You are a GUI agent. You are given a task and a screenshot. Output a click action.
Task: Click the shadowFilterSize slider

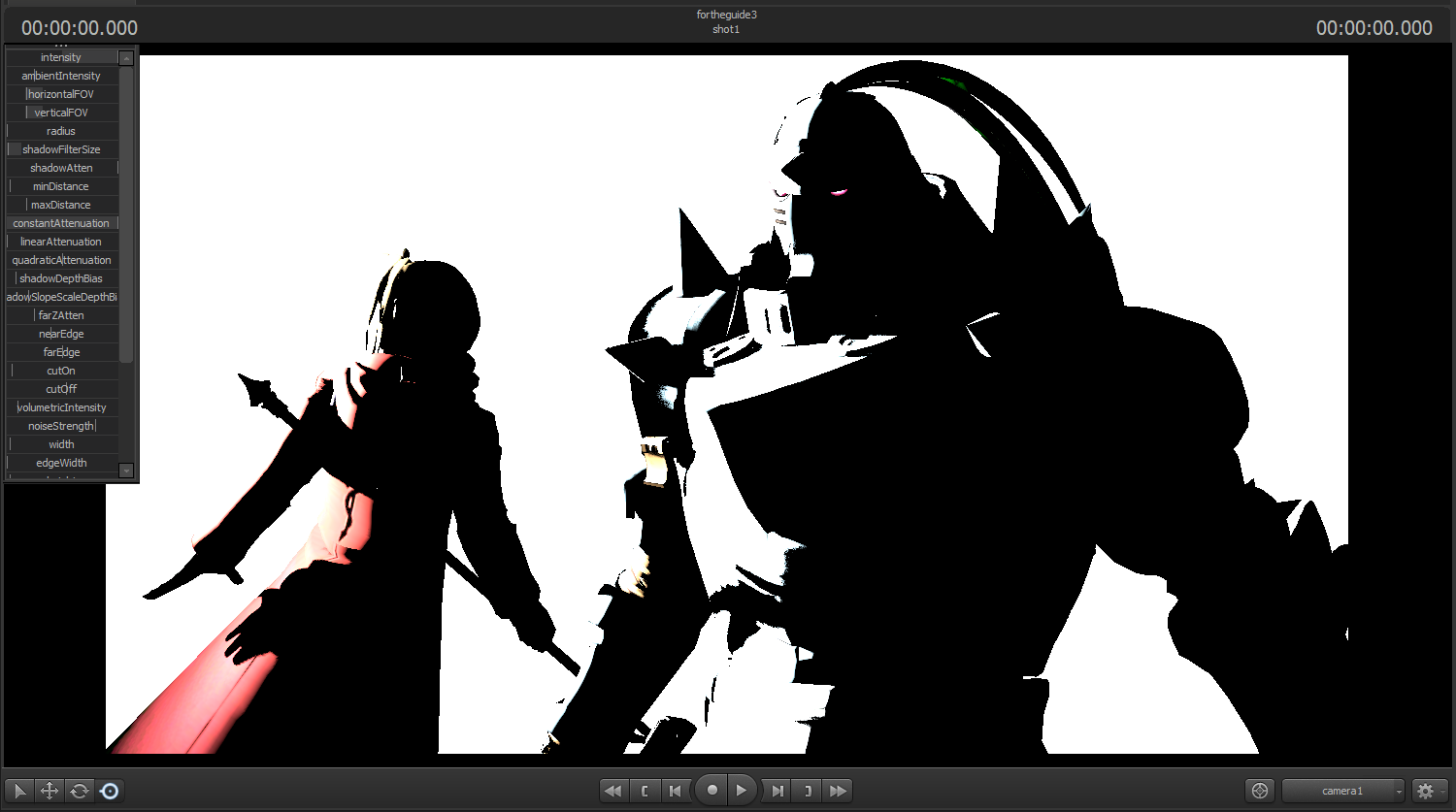pyautogui.click(x=62, y=149)
